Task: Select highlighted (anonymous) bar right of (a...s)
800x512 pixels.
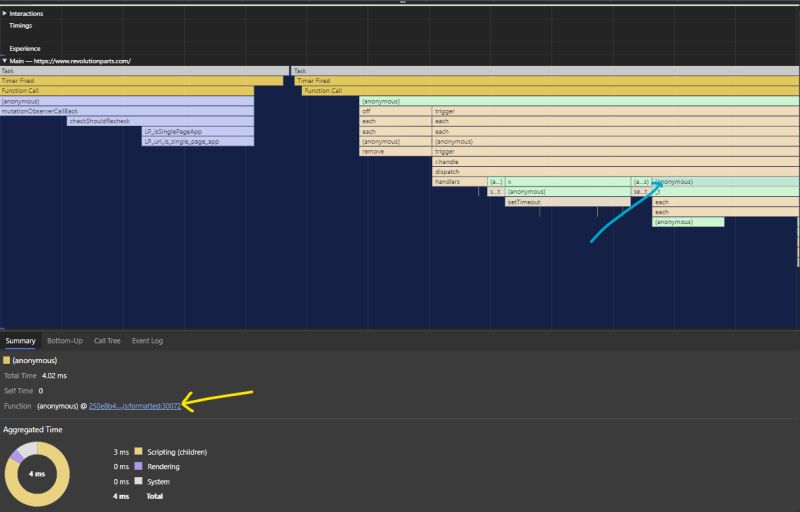Action: [x=726, y=182]
